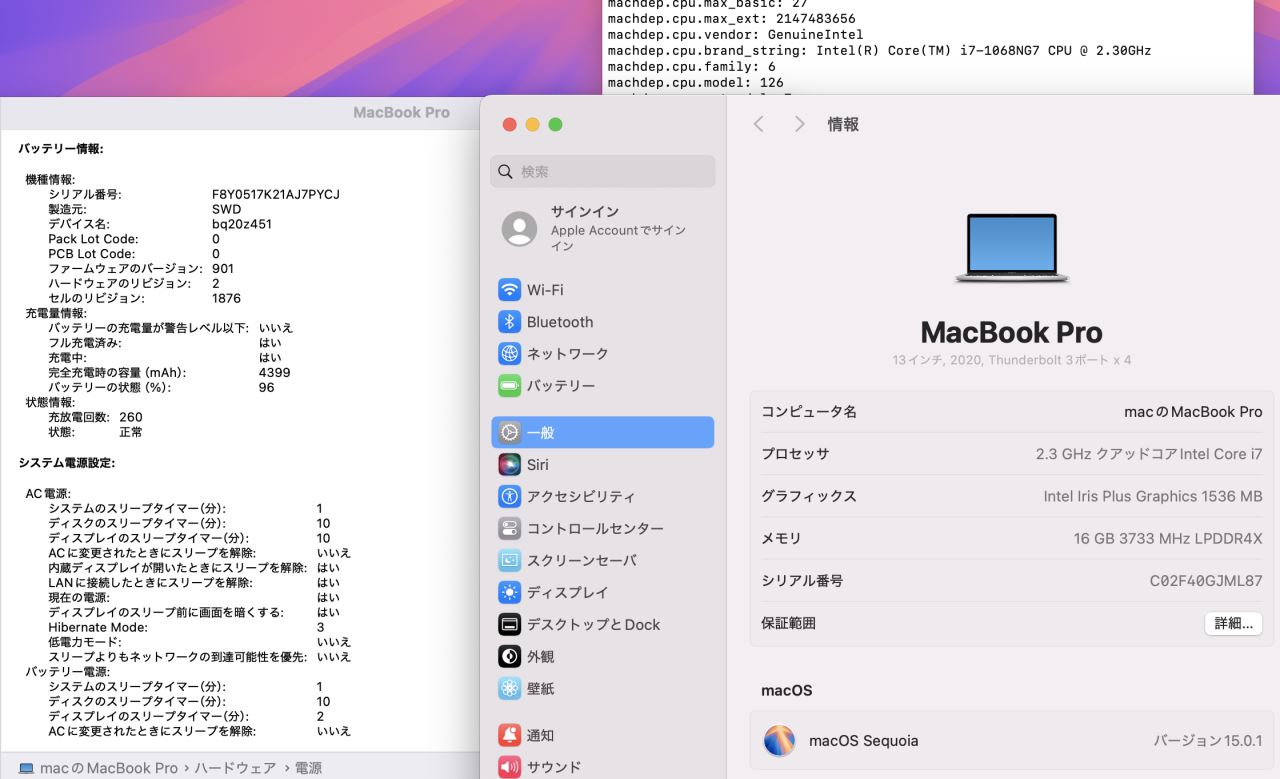
Task: Click the magnifier icon in search field
Action: pyautogui.click(x=505, y=172)
